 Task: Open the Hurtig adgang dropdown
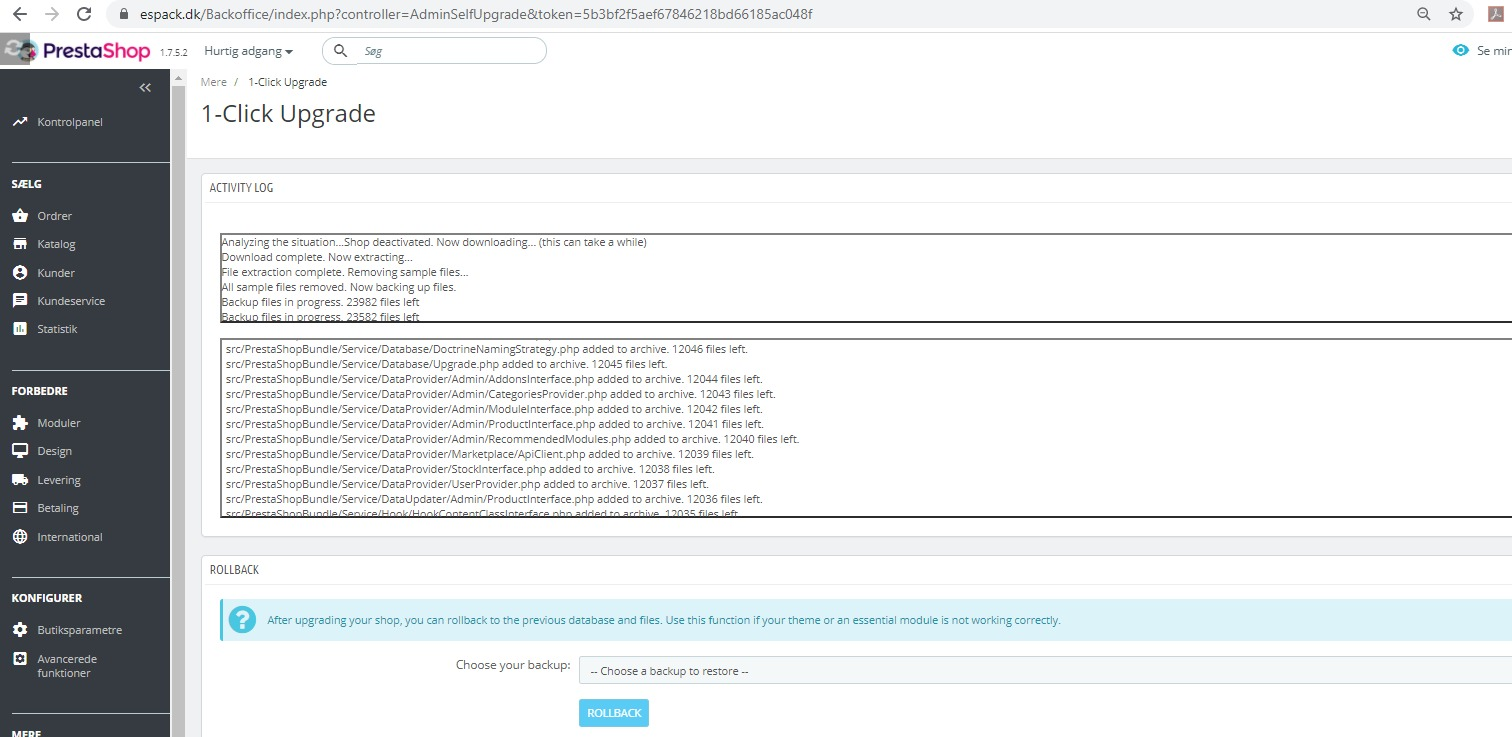coord(248,51)
